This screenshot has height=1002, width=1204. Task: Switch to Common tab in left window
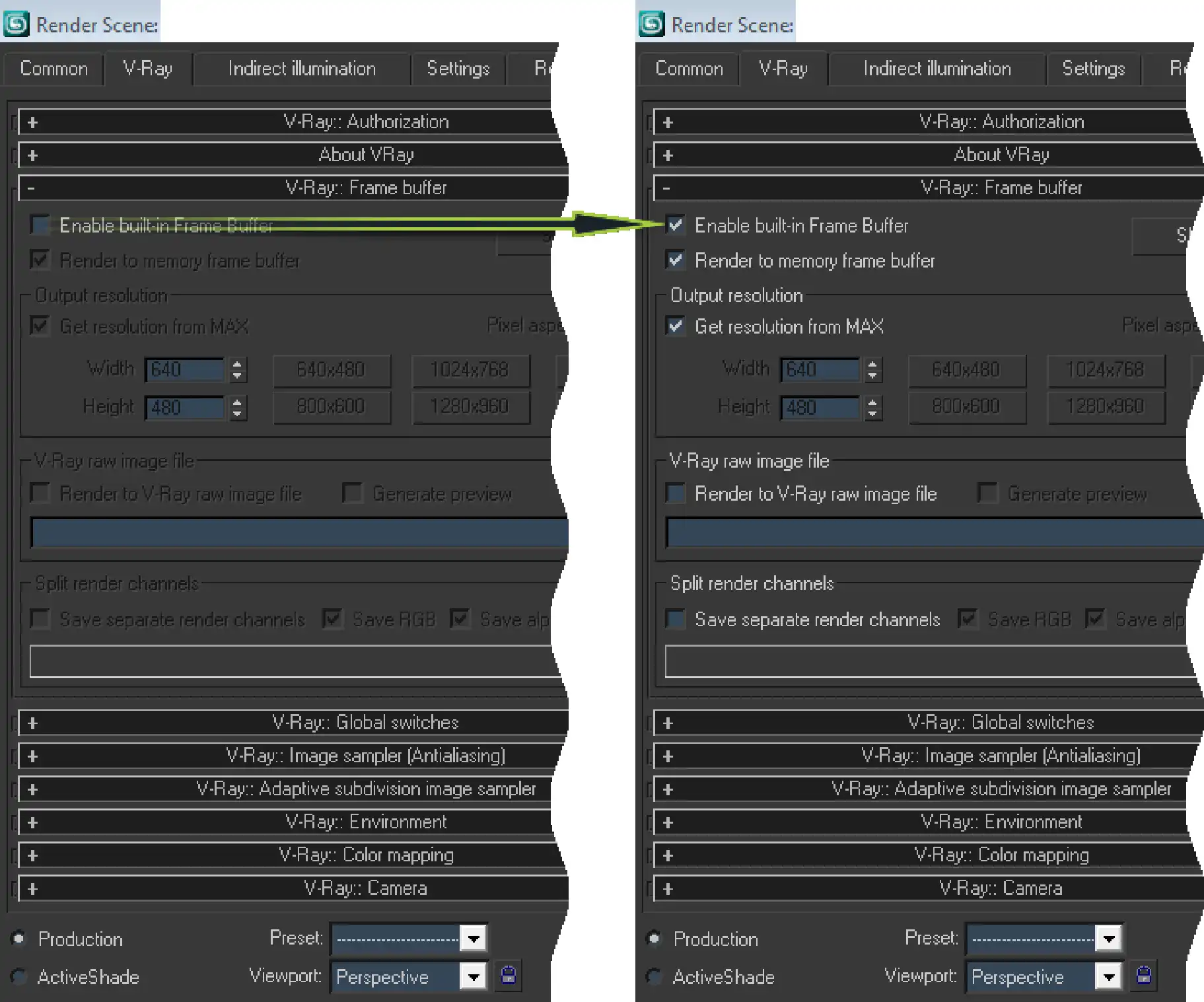click(53, 69)
